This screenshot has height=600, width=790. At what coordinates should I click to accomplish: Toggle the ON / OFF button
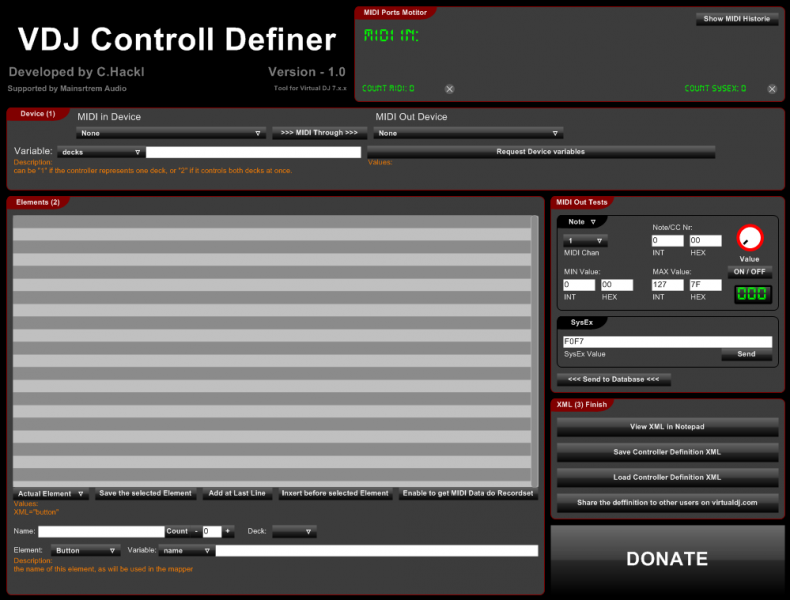749,272
